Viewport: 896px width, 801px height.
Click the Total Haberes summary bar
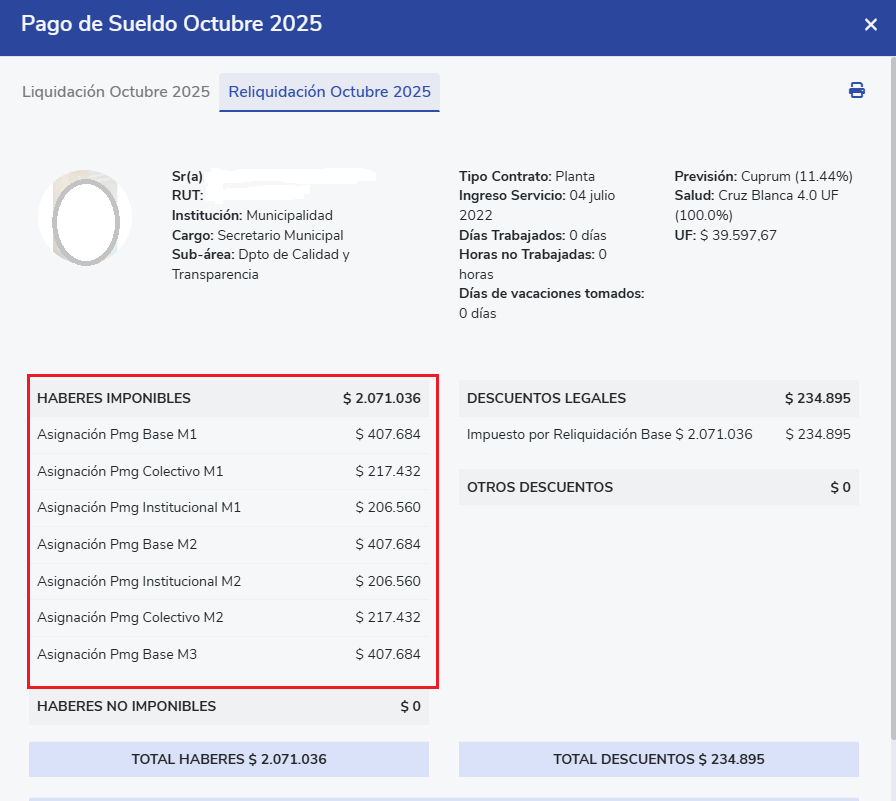[229, 760]
